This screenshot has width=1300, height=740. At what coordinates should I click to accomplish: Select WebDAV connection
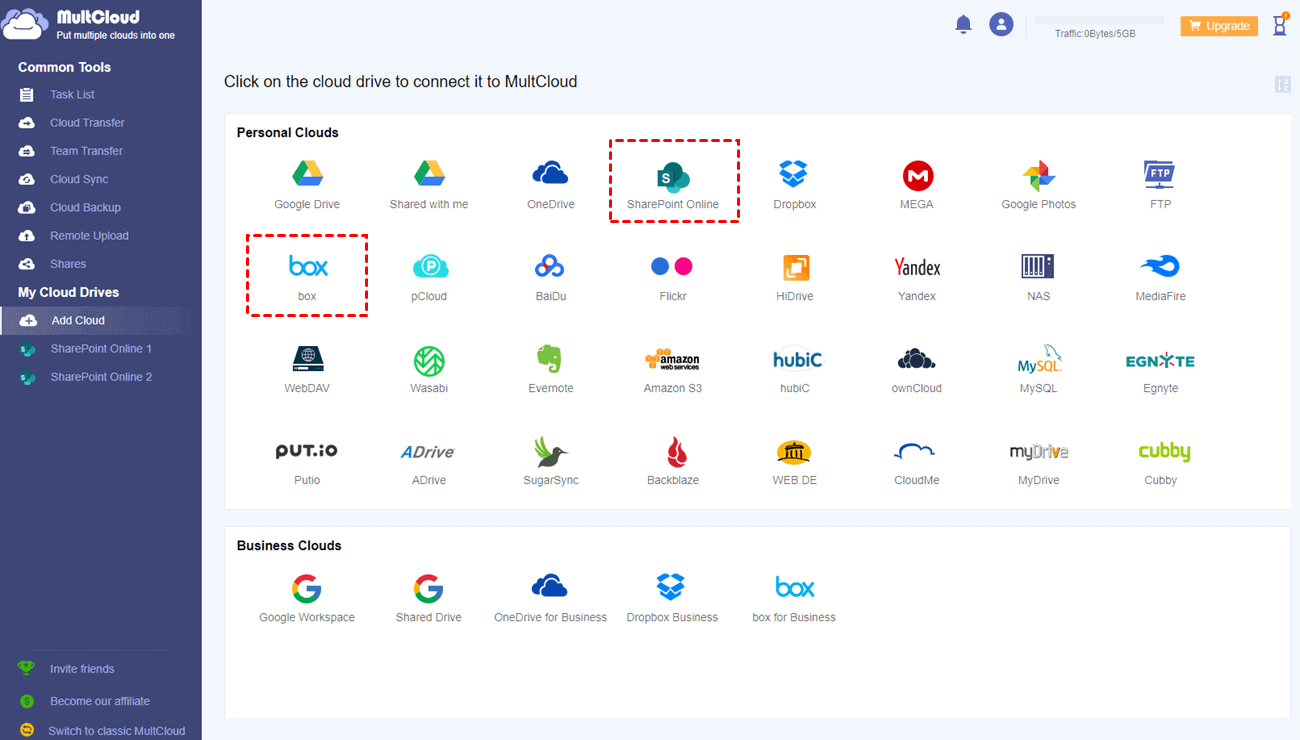click(x=307, y=368)
